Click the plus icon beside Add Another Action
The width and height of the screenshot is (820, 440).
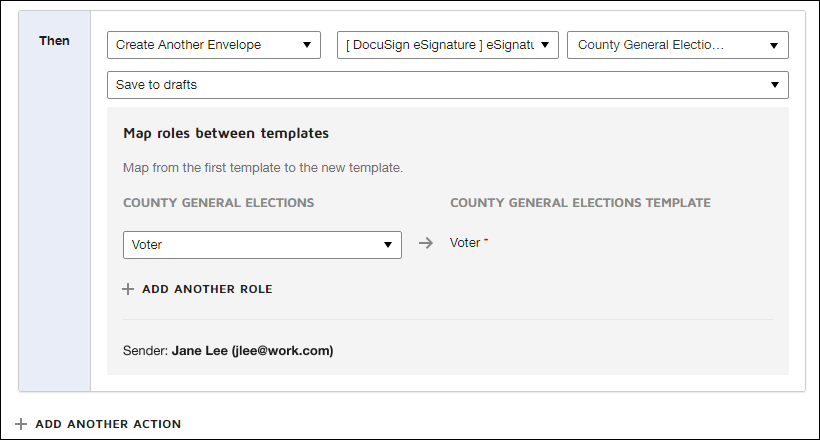pos(21,424)
